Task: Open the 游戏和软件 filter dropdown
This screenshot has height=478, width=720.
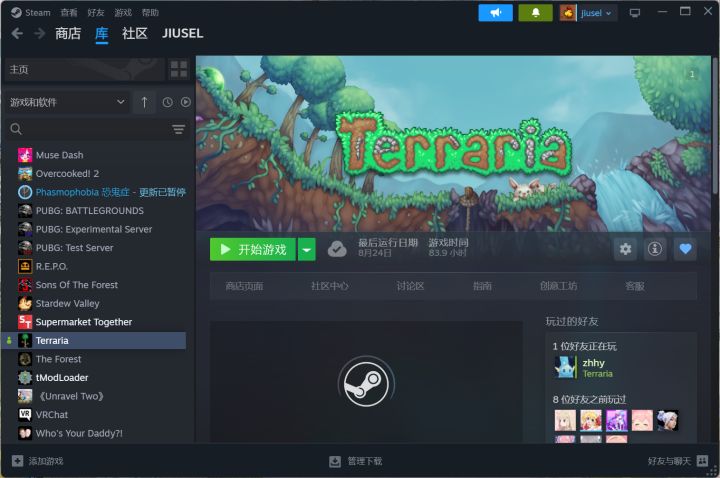Action: (68, 102)
